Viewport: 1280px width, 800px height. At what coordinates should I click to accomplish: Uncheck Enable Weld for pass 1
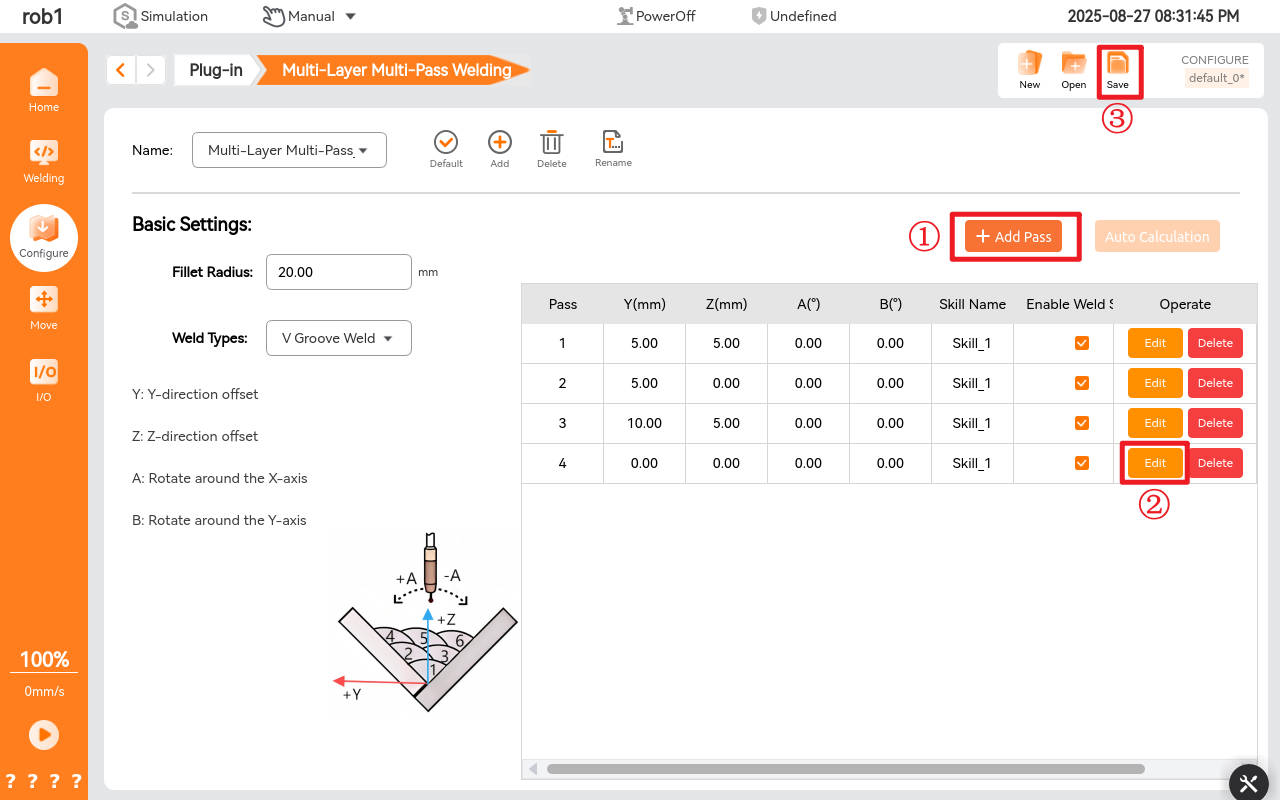[1081, 343]
